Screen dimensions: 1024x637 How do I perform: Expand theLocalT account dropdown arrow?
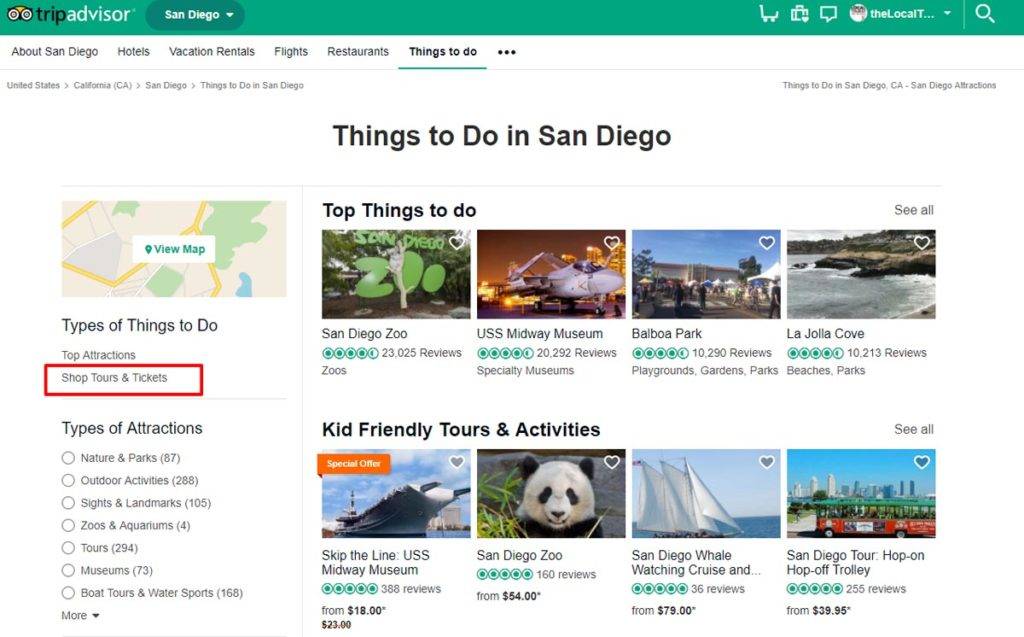(947, 13)
